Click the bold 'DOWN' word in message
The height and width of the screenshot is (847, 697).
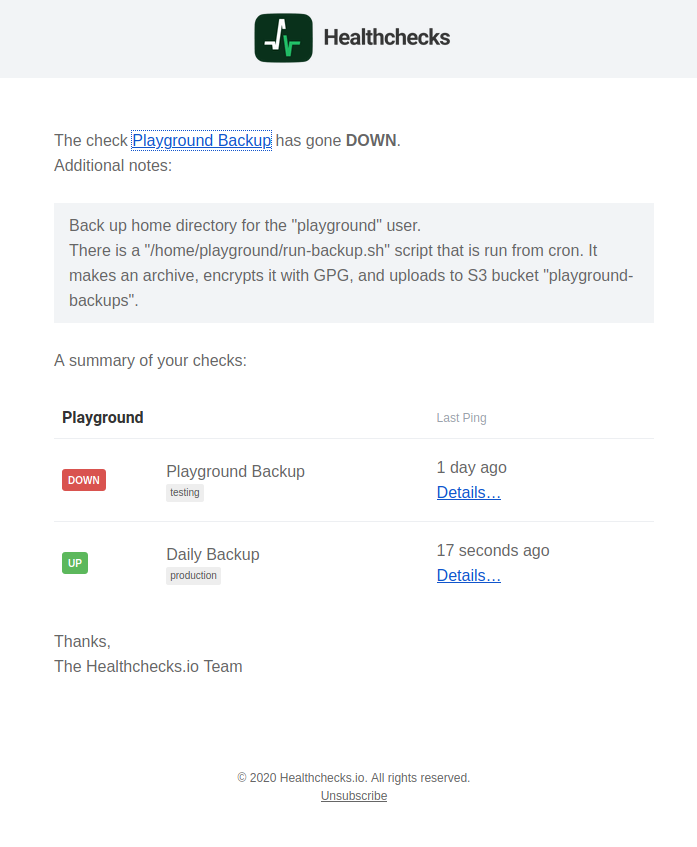371,140
